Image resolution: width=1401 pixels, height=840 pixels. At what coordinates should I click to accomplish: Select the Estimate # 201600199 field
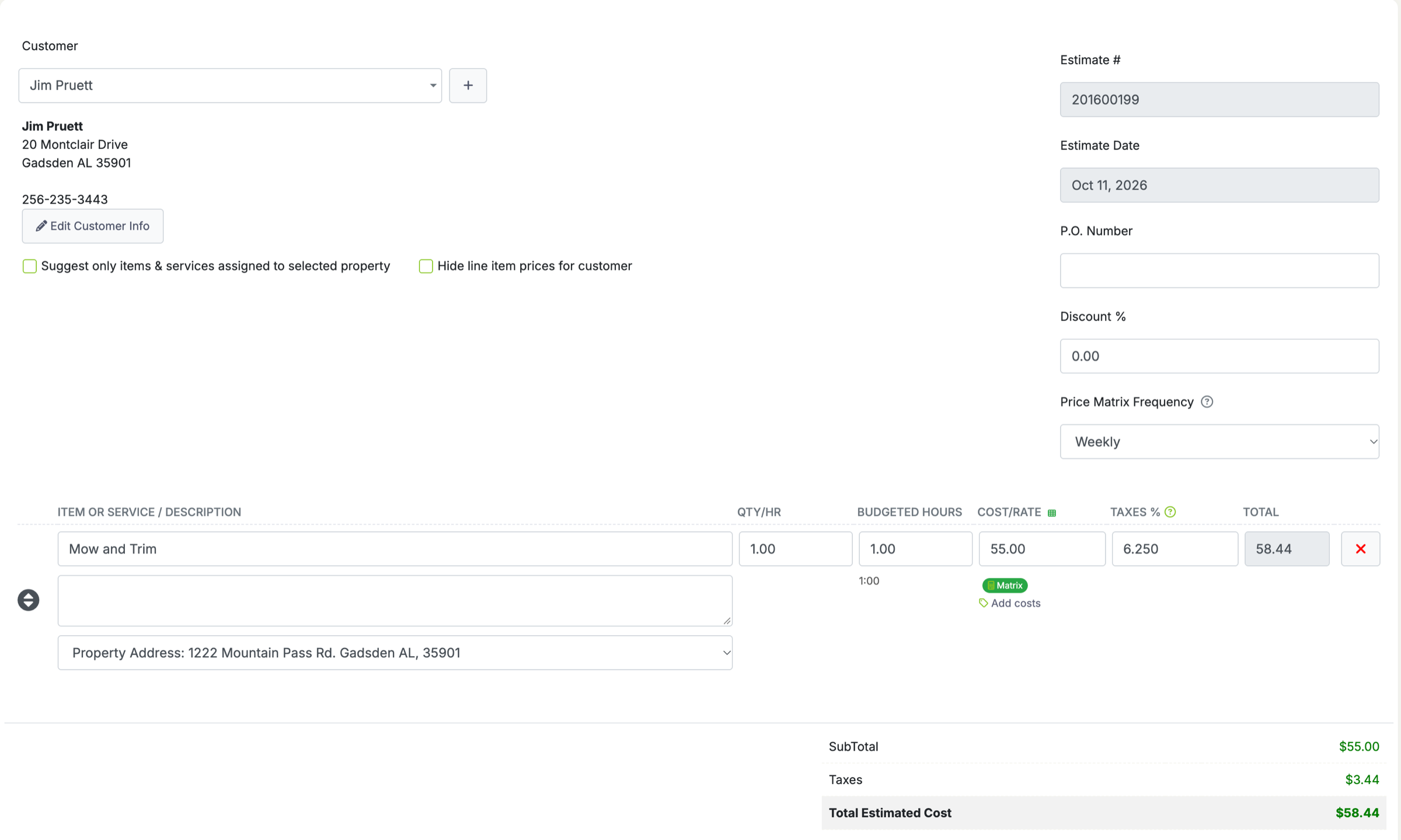1219,99
